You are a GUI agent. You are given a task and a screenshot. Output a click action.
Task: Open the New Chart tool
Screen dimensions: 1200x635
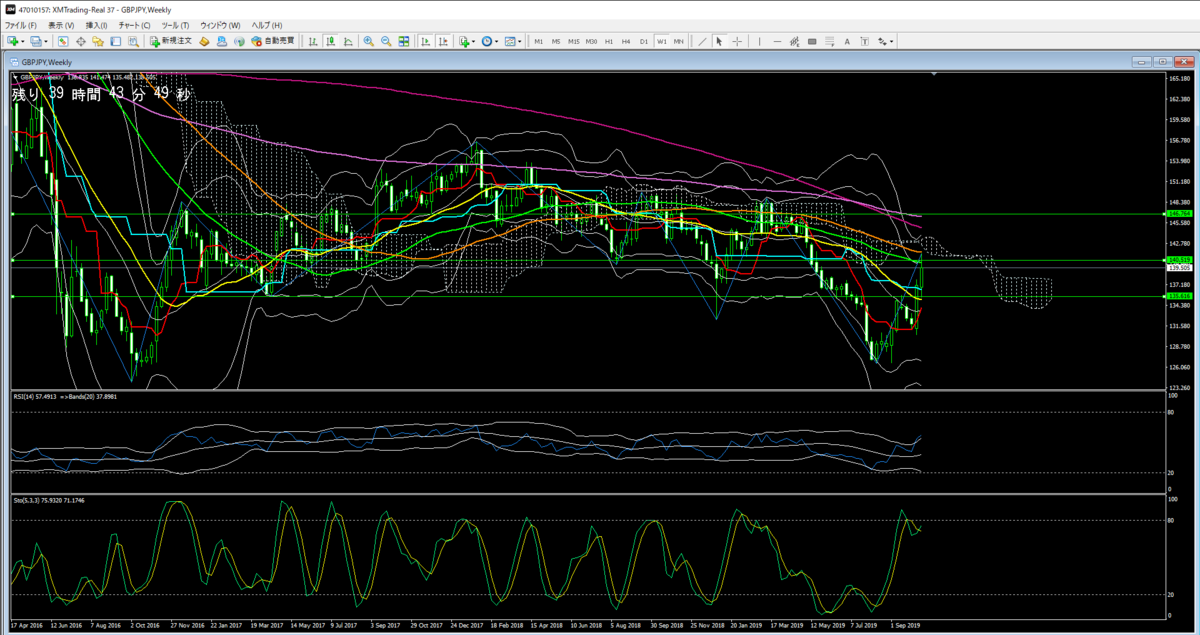(12, 41)
